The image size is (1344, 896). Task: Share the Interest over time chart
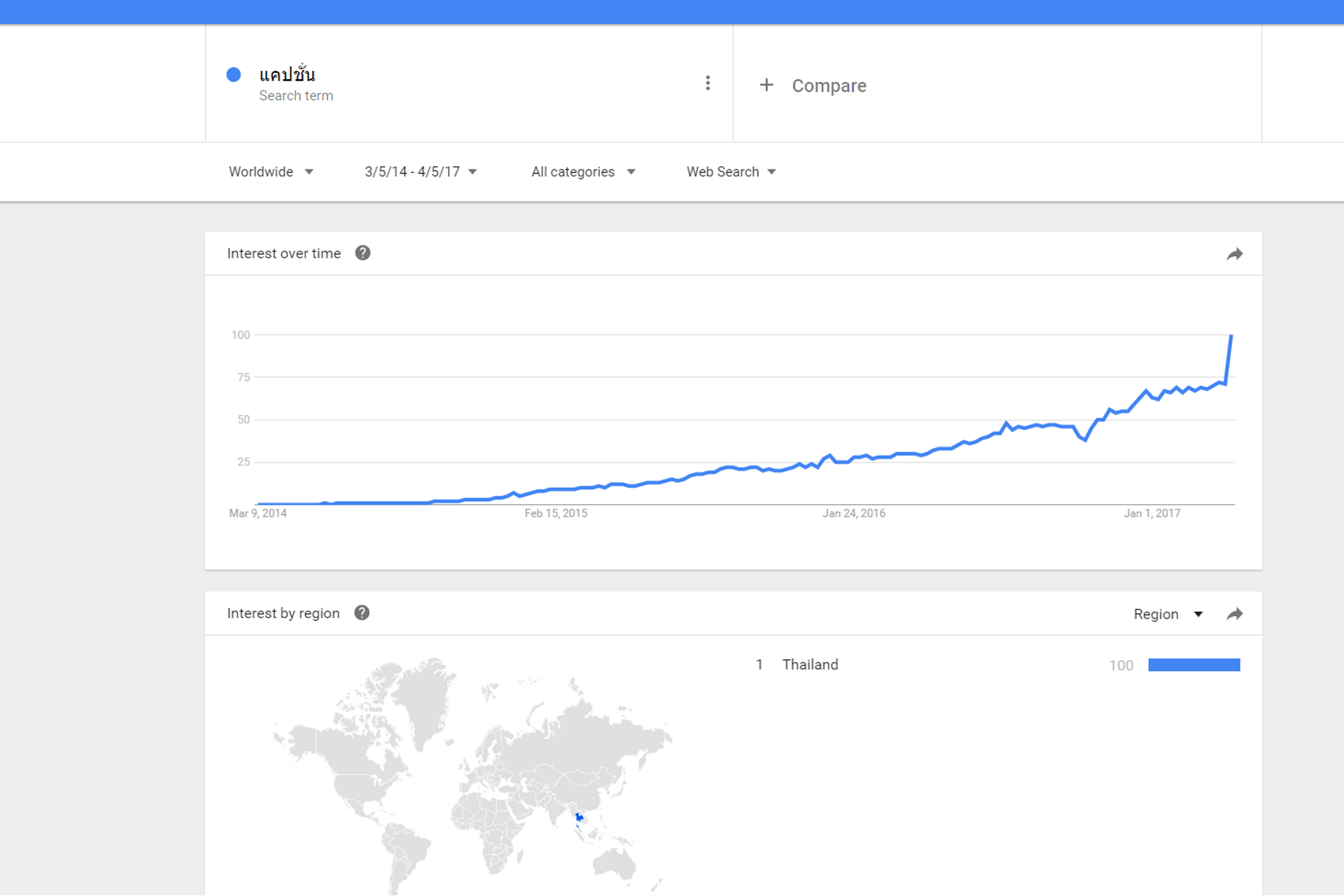pos(1235,254)
